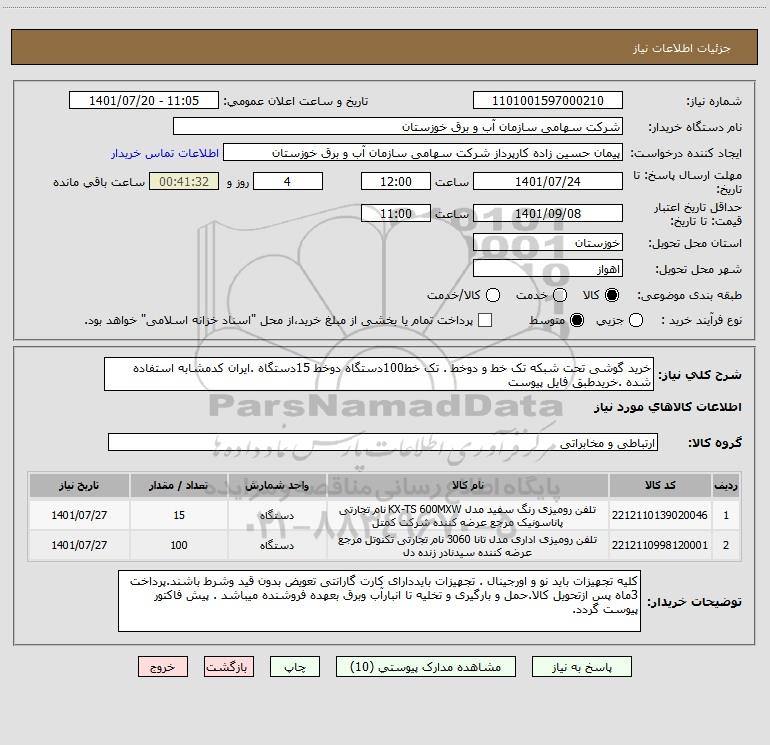Click the deadline date field 1401/07/24

click(x=548, y=181)
